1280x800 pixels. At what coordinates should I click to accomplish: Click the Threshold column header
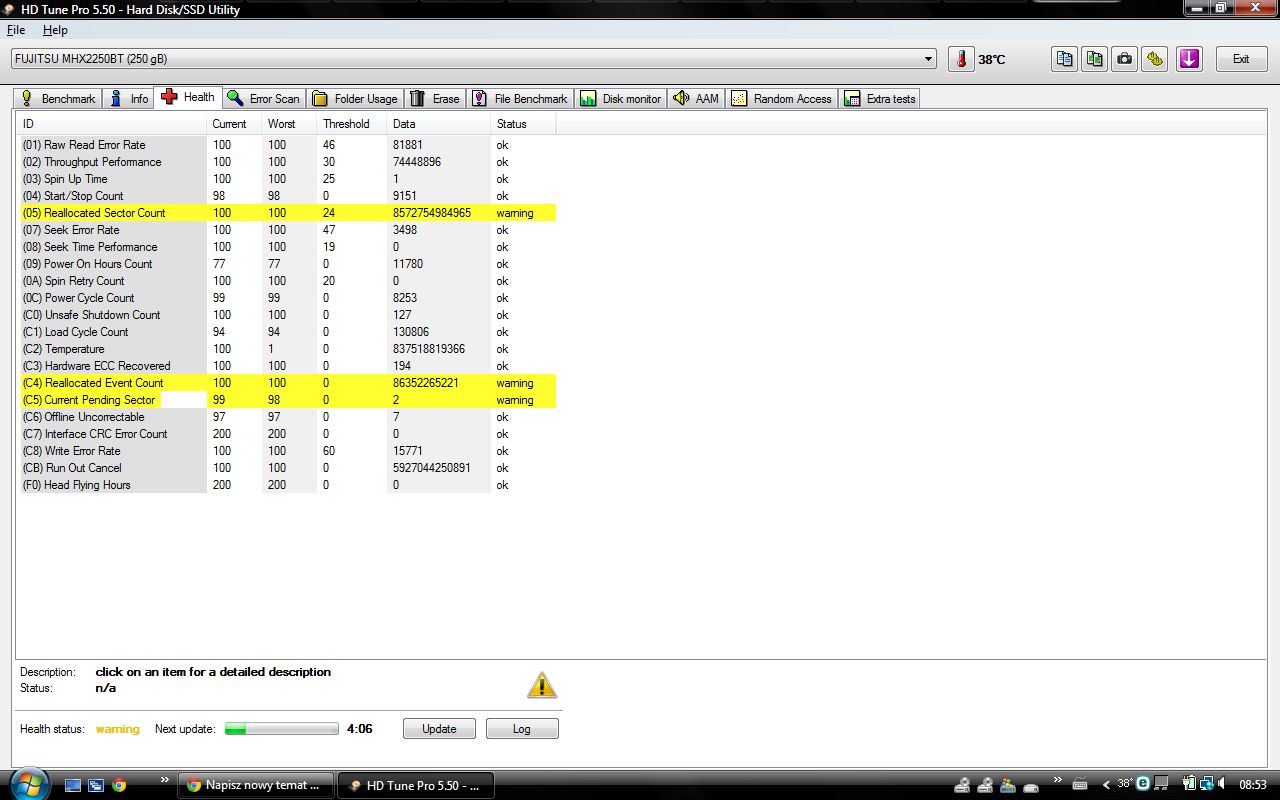click(x=351, y=124)
